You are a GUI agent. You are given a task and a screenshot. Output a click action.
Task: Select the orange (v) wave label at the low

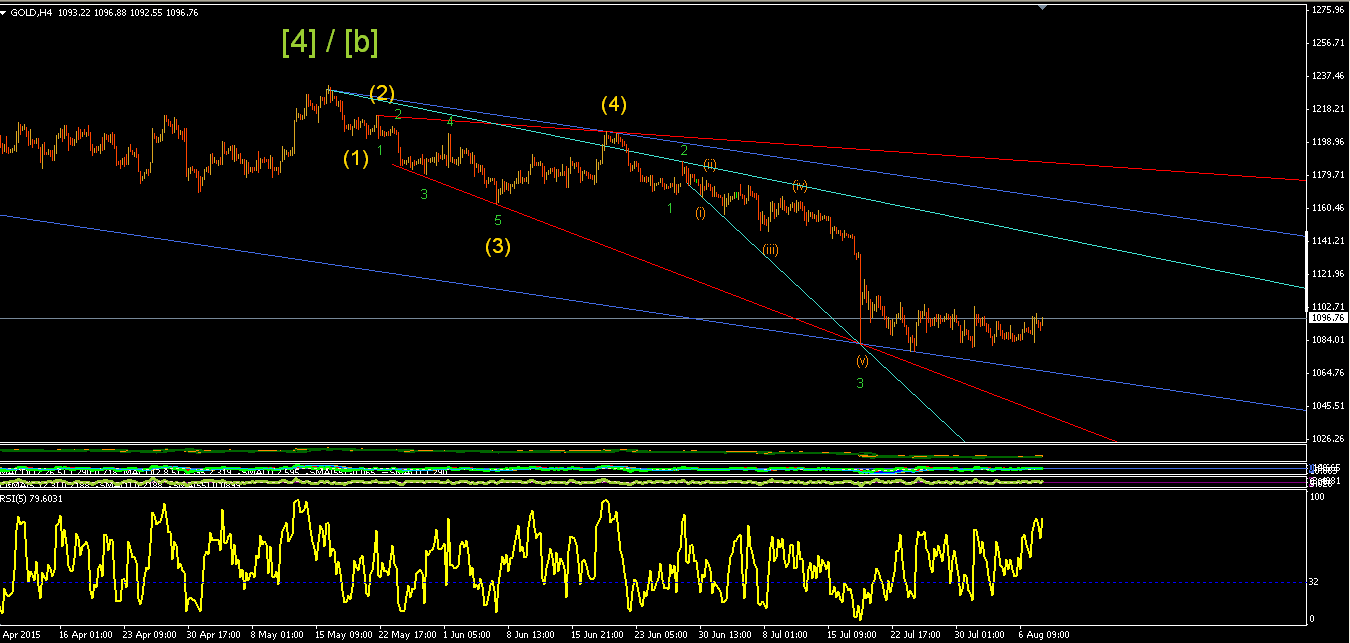(x=861, y=360)
